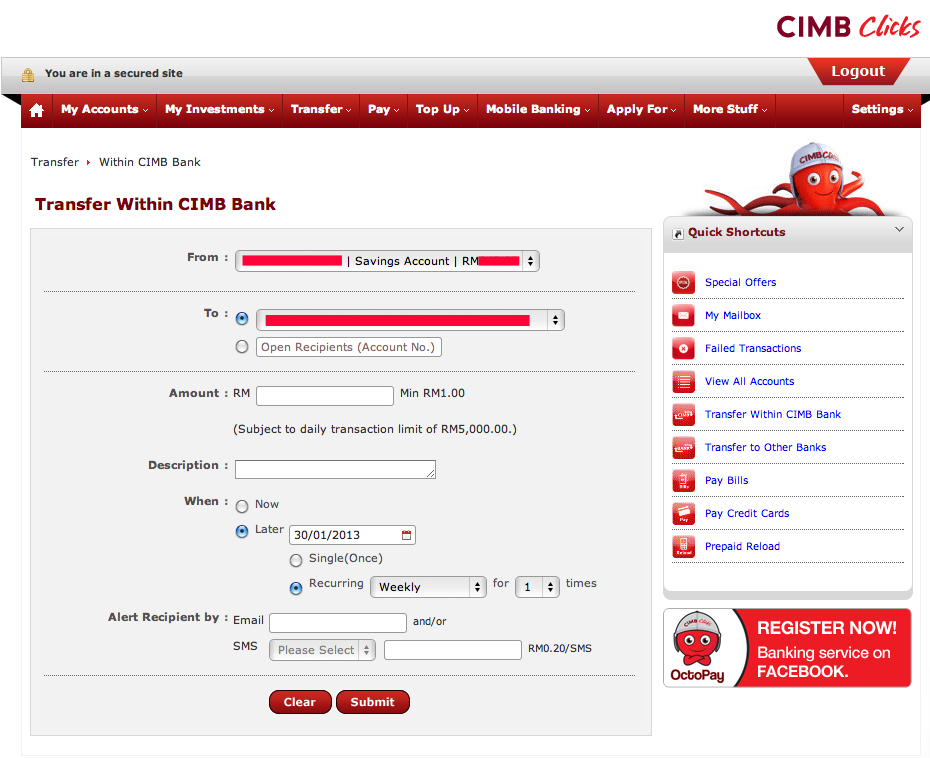Select the saved recipient radio button

point(242,319)
